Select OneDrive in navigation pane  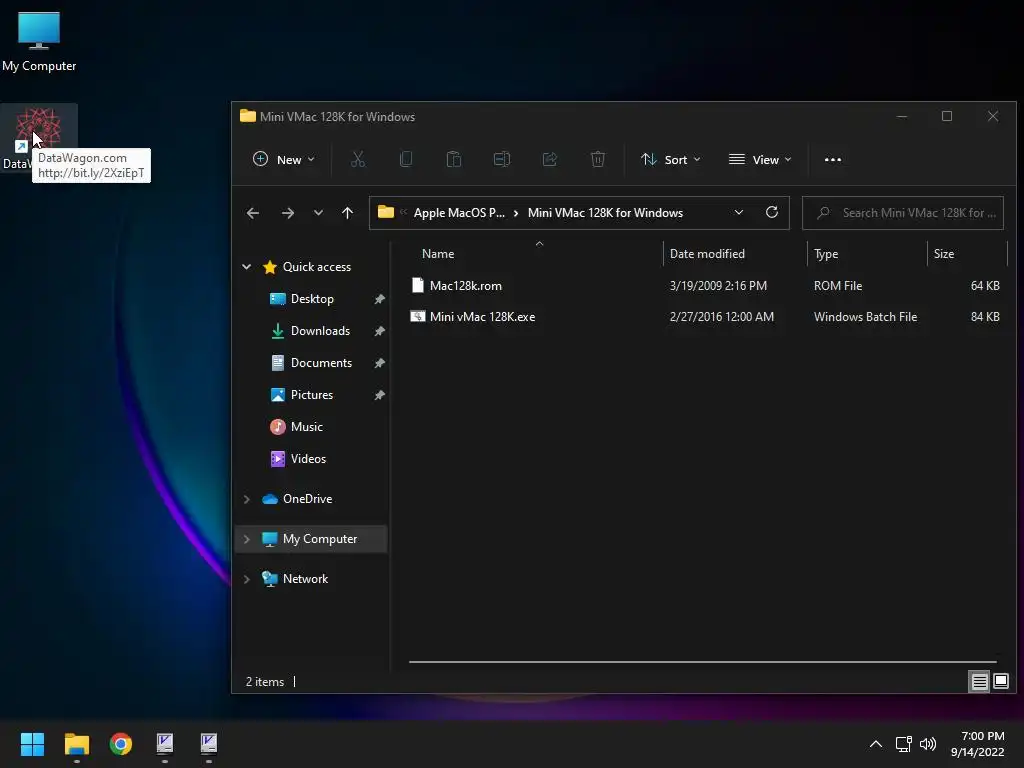307,499
